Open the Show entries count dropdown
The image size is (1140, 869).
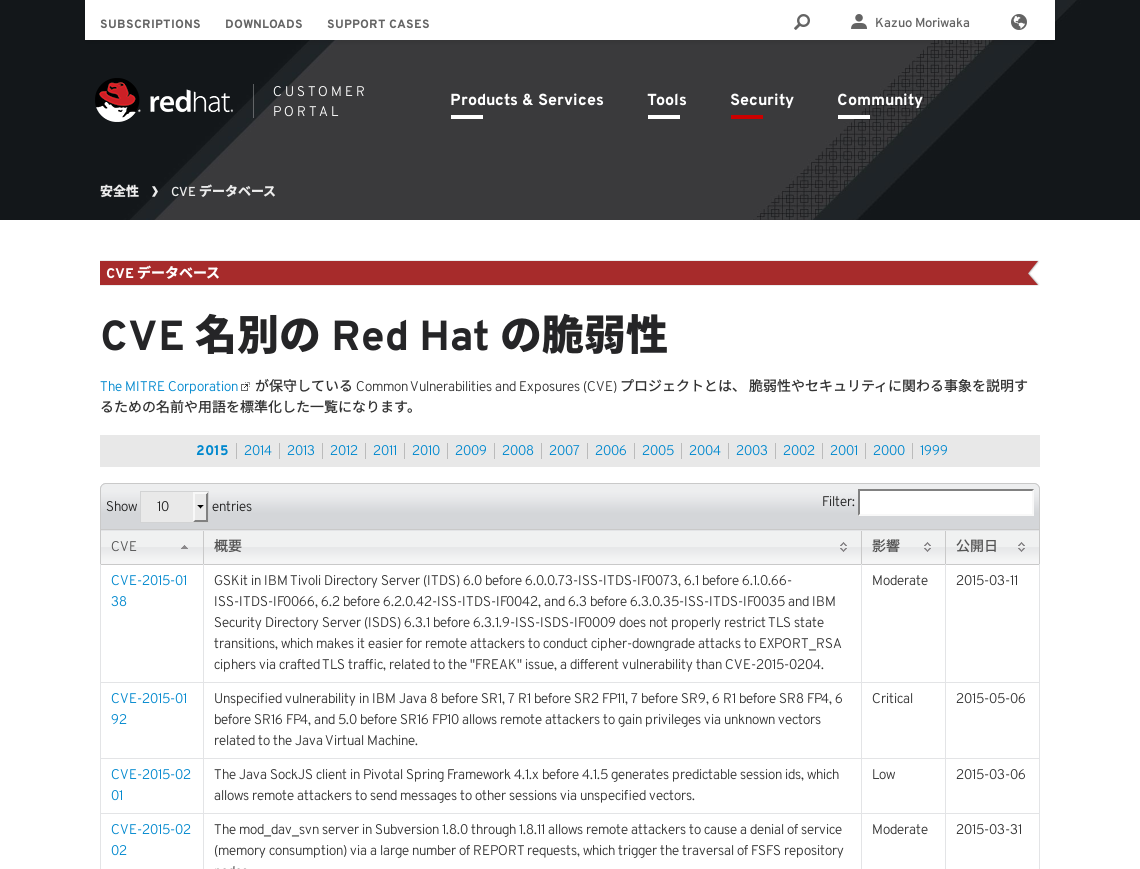click(174, 506)
